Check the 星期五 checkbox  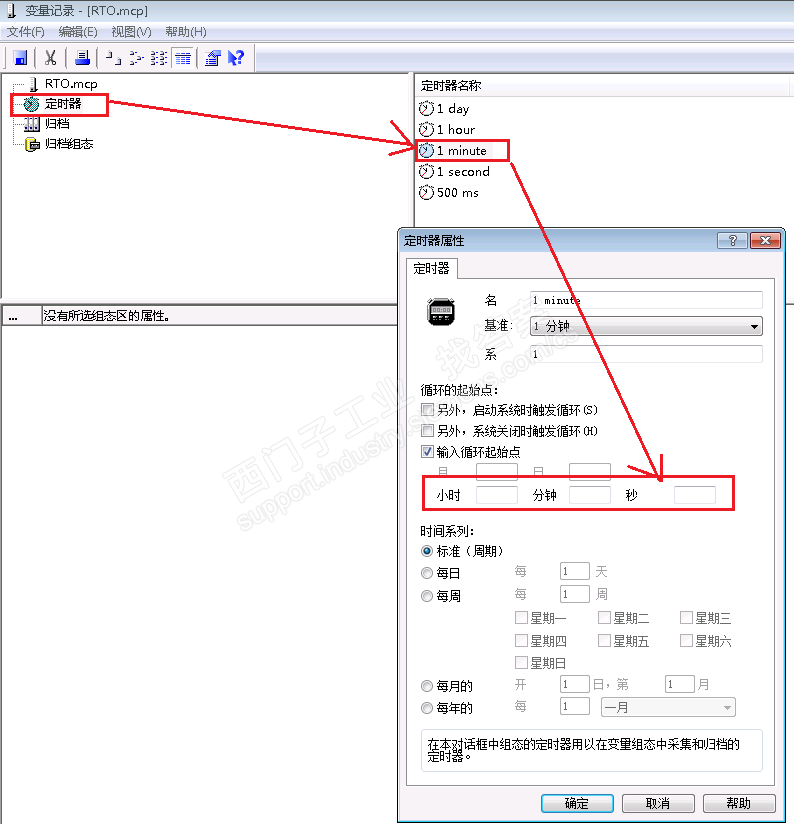coord(604,641)
